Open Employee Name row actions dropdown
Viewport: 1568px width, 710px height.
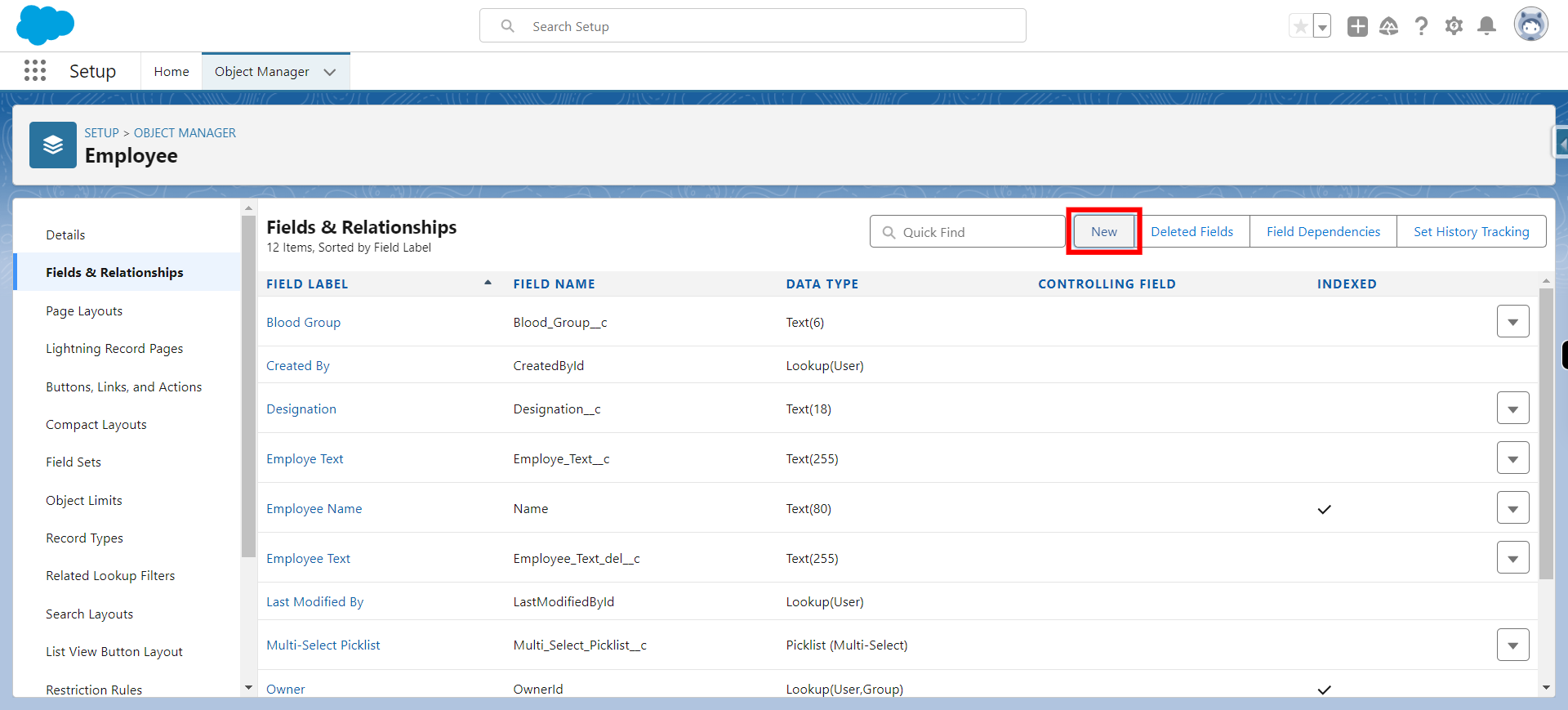pos(1512,508)
